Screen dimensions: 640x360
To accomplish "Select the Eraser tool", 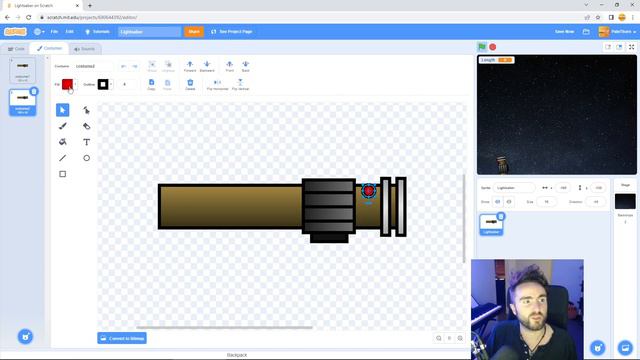I will pyautogui.click(x=87, y=126).
